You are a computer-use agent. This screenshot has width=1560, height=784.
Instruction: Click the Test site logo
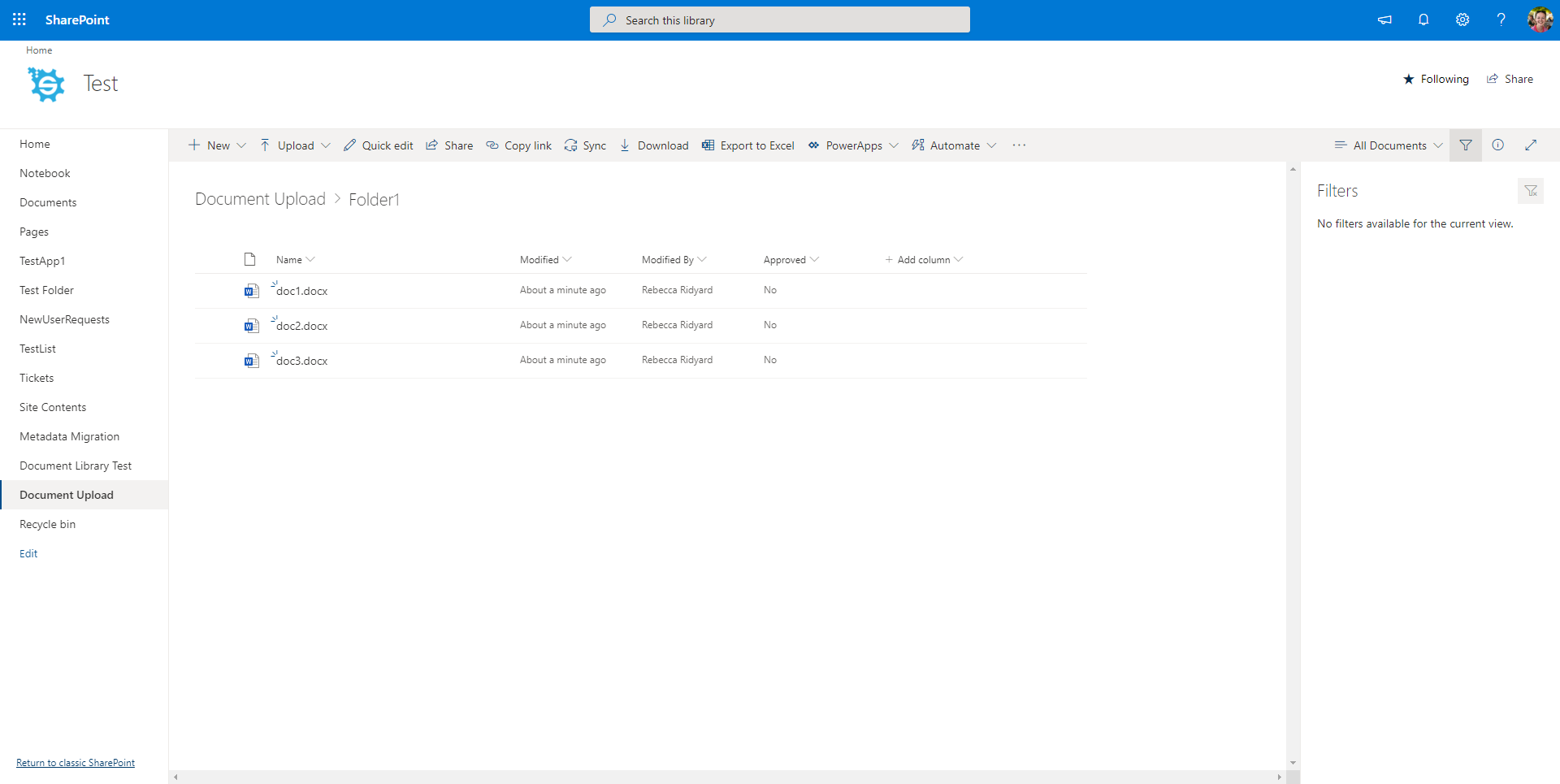click(46, 84)
